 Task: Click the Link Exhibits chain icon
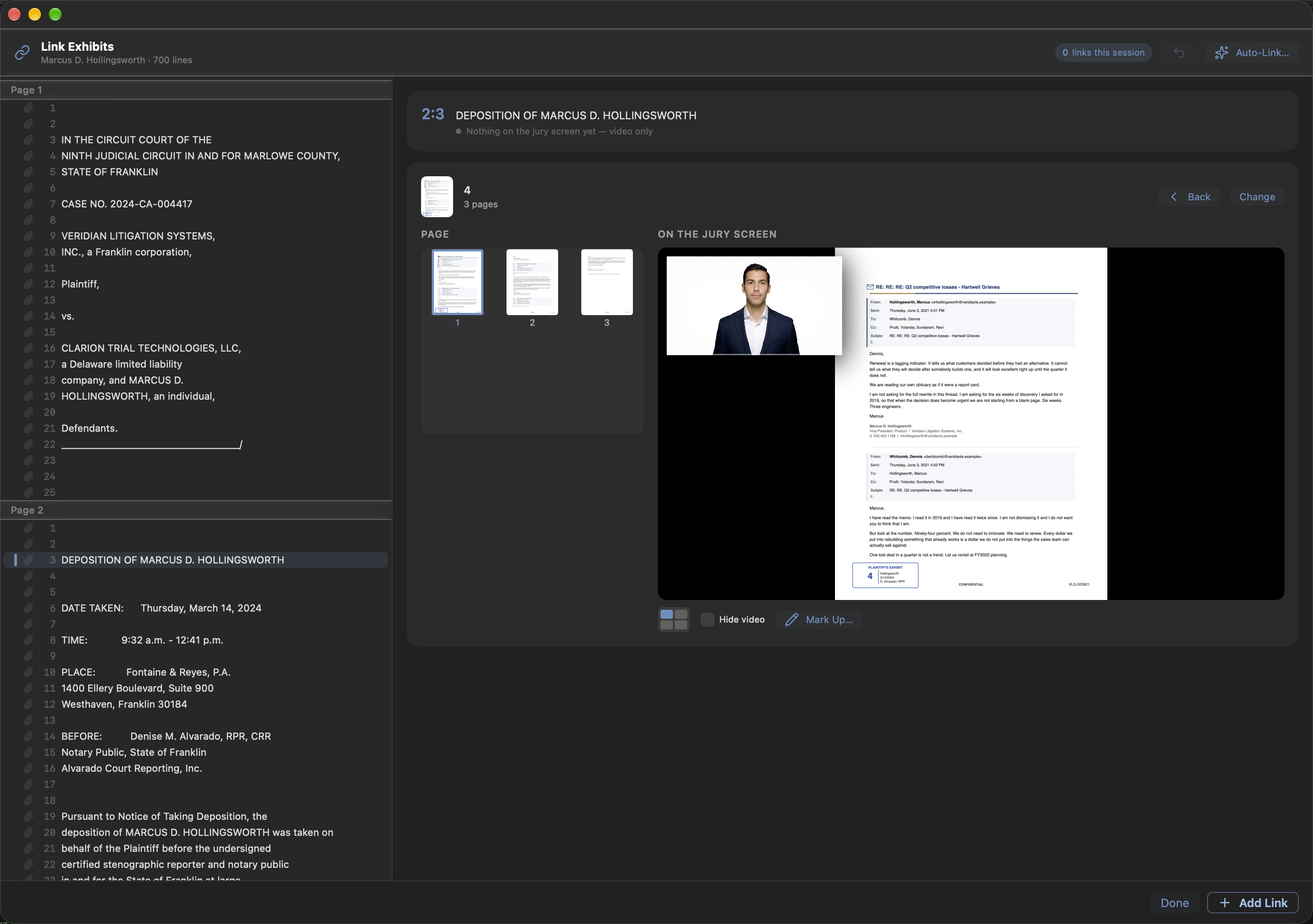(22, 53)
